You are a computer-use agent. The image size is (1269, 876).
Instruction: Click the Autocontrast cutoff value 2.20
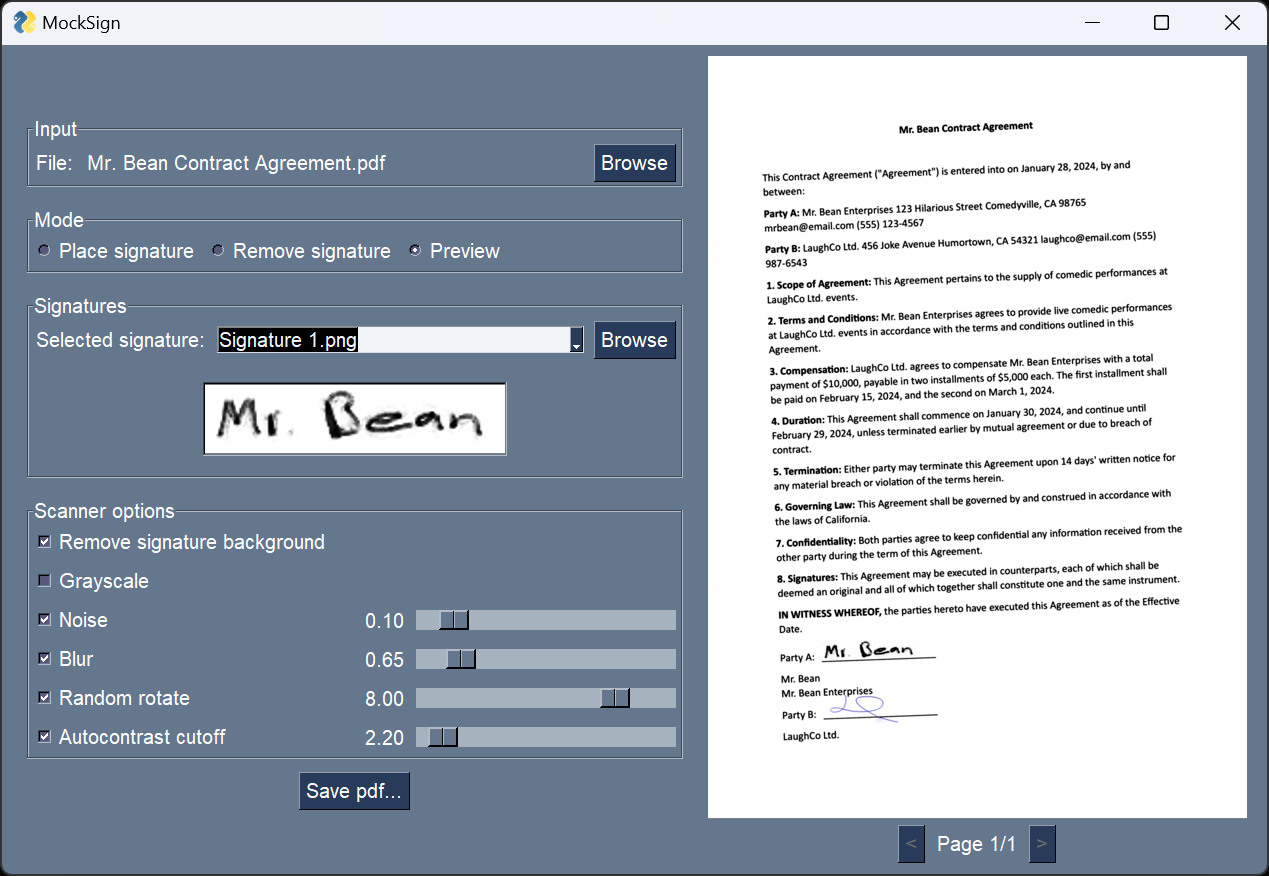(x=384, y=738)
